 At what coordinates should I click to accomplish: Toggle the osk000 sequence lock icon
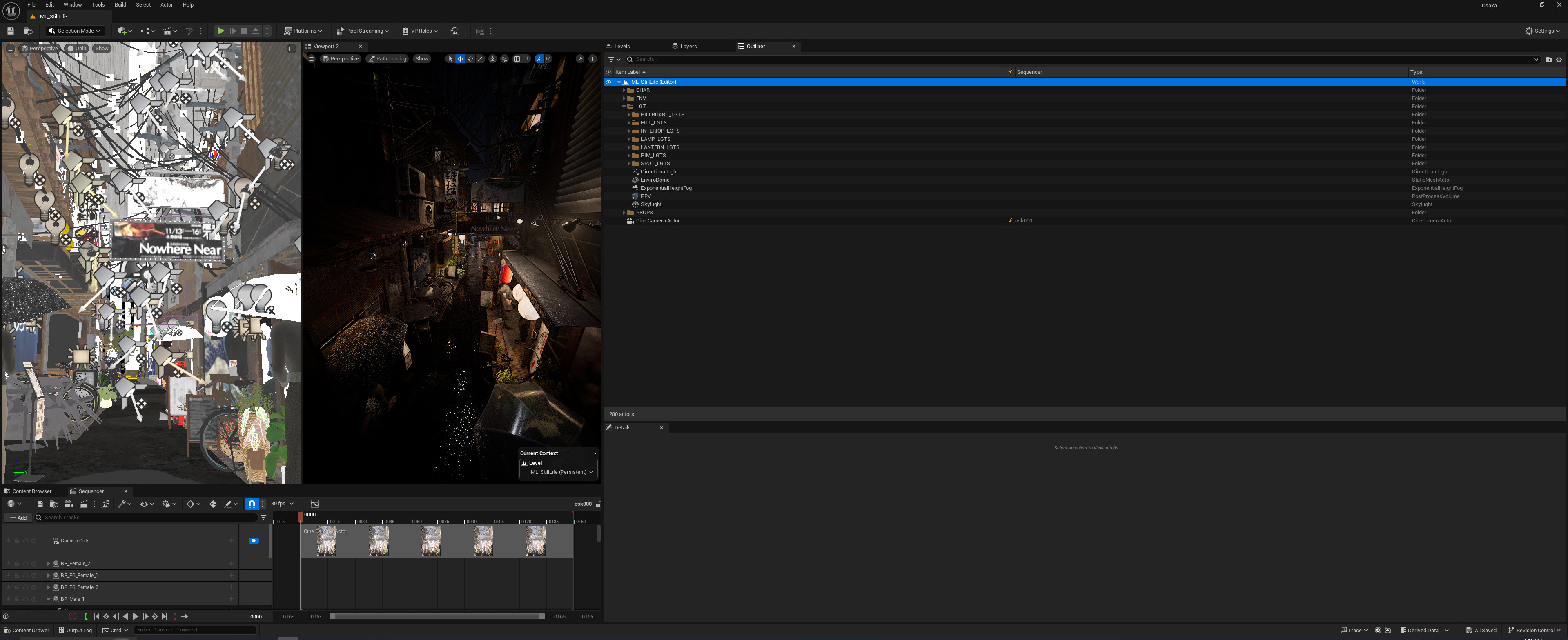598,504
